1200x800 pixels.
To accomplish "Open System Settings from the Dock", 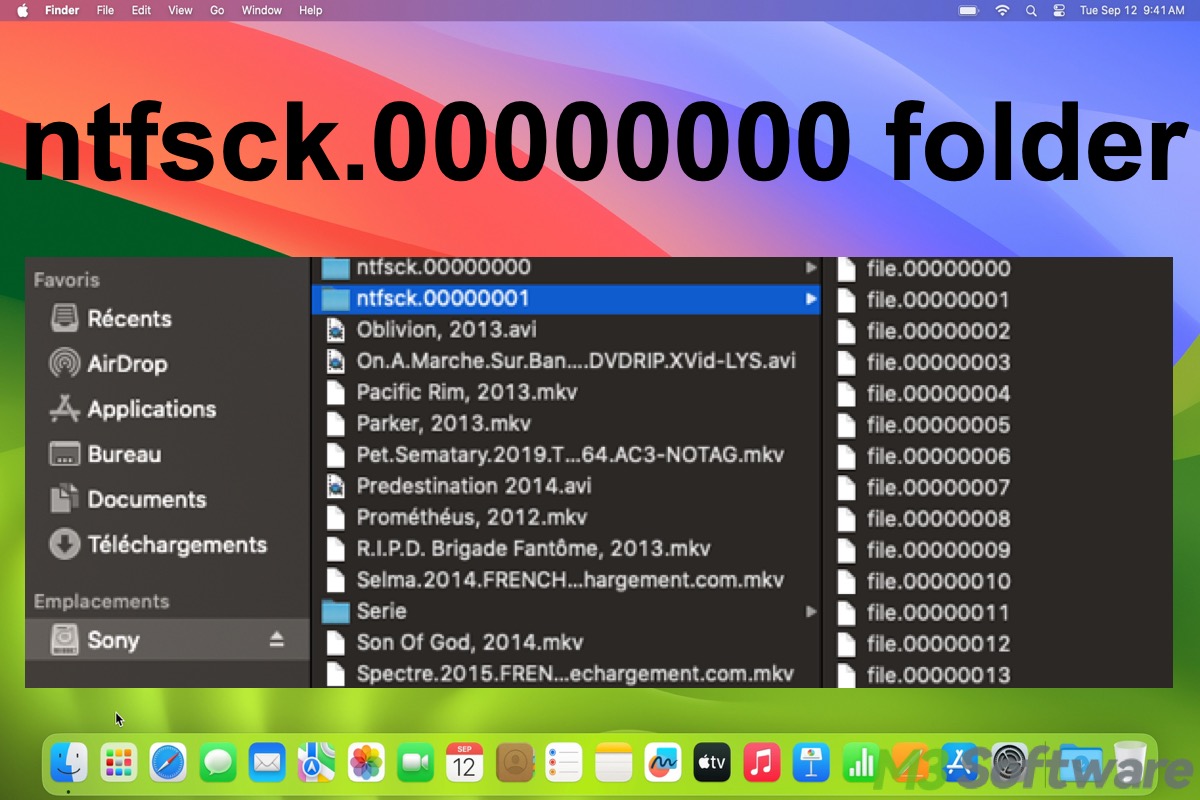I will [1010, 762].
